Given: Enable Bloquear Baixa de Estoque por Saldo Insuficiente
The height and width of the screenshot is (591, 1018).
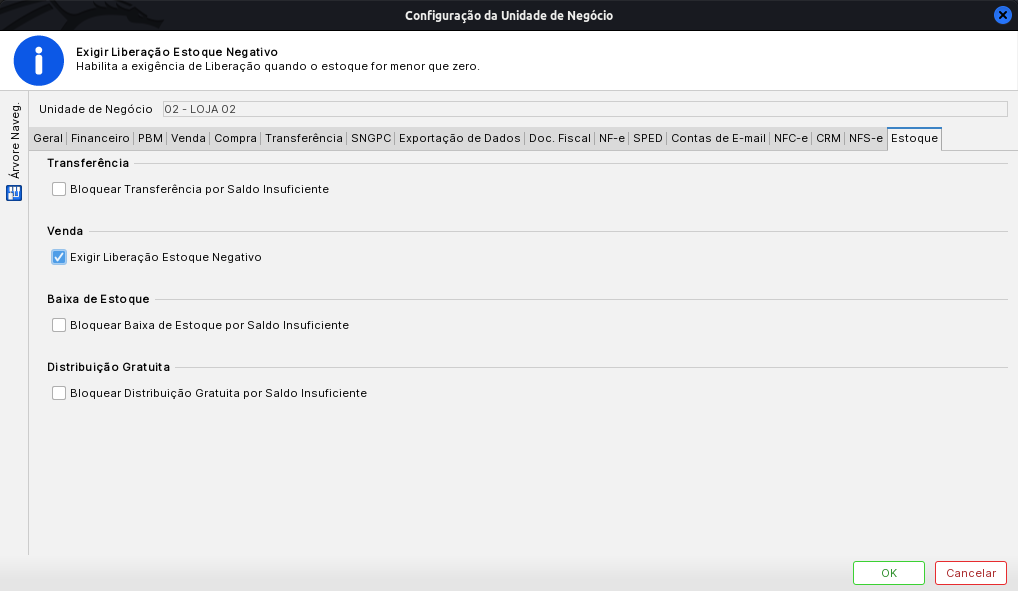Looking at the screenshot, I should point(59,325).
